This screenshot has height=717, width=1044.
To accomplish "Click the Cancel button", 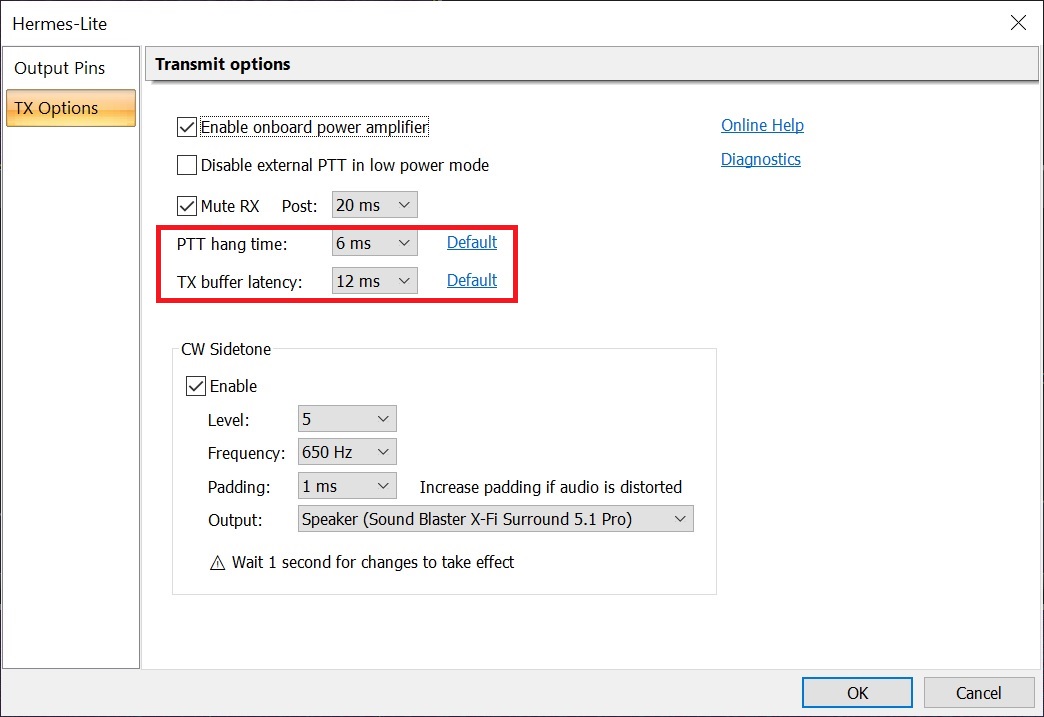I will (x=978, y=693).
